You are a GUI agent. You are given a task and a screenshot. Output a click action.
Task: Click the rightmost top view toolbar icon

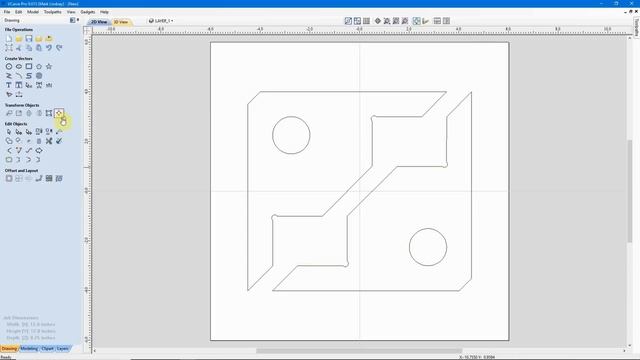tap(447, 21)
